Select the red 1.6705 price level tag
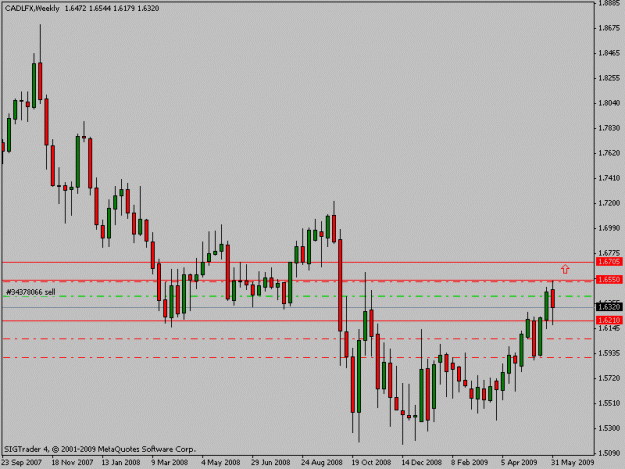Image resolution: width=625 pixels, height=469 pixels. 609,261
